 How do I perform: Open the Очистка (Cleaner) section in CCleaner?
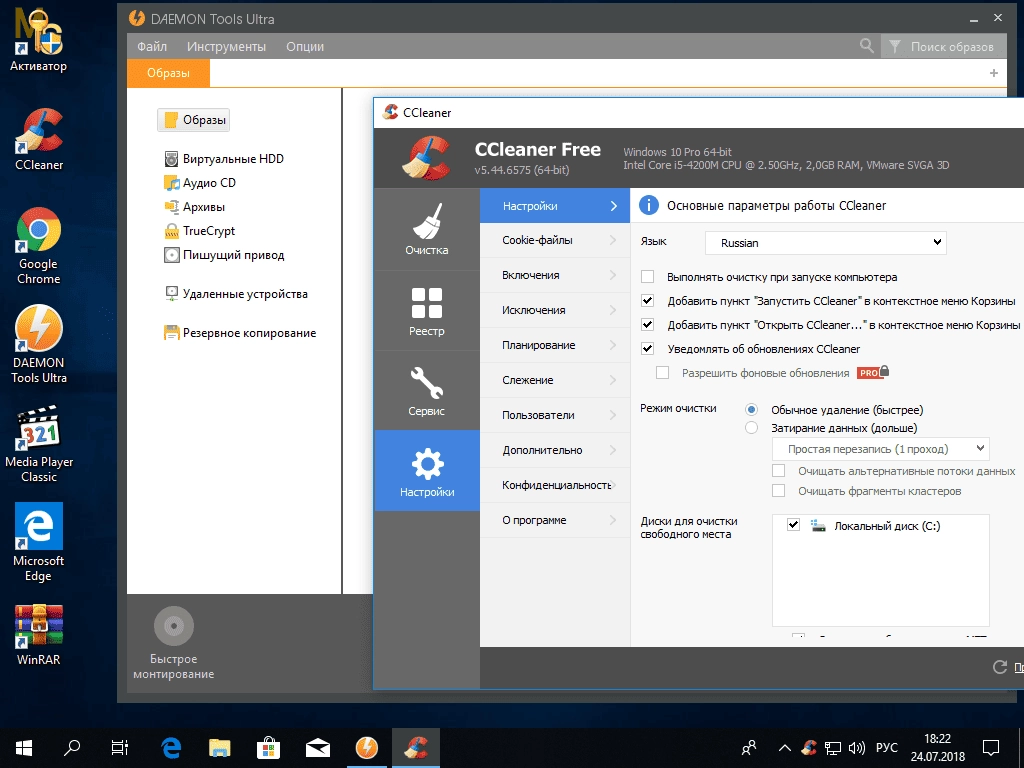pos(426,230)
